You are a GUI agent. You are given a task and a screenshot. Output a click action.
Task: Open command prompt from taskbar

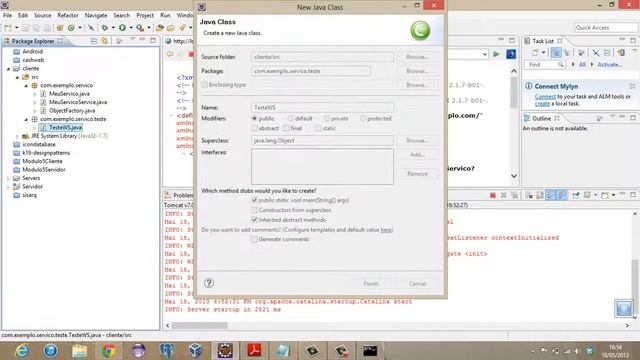(370, 351)
